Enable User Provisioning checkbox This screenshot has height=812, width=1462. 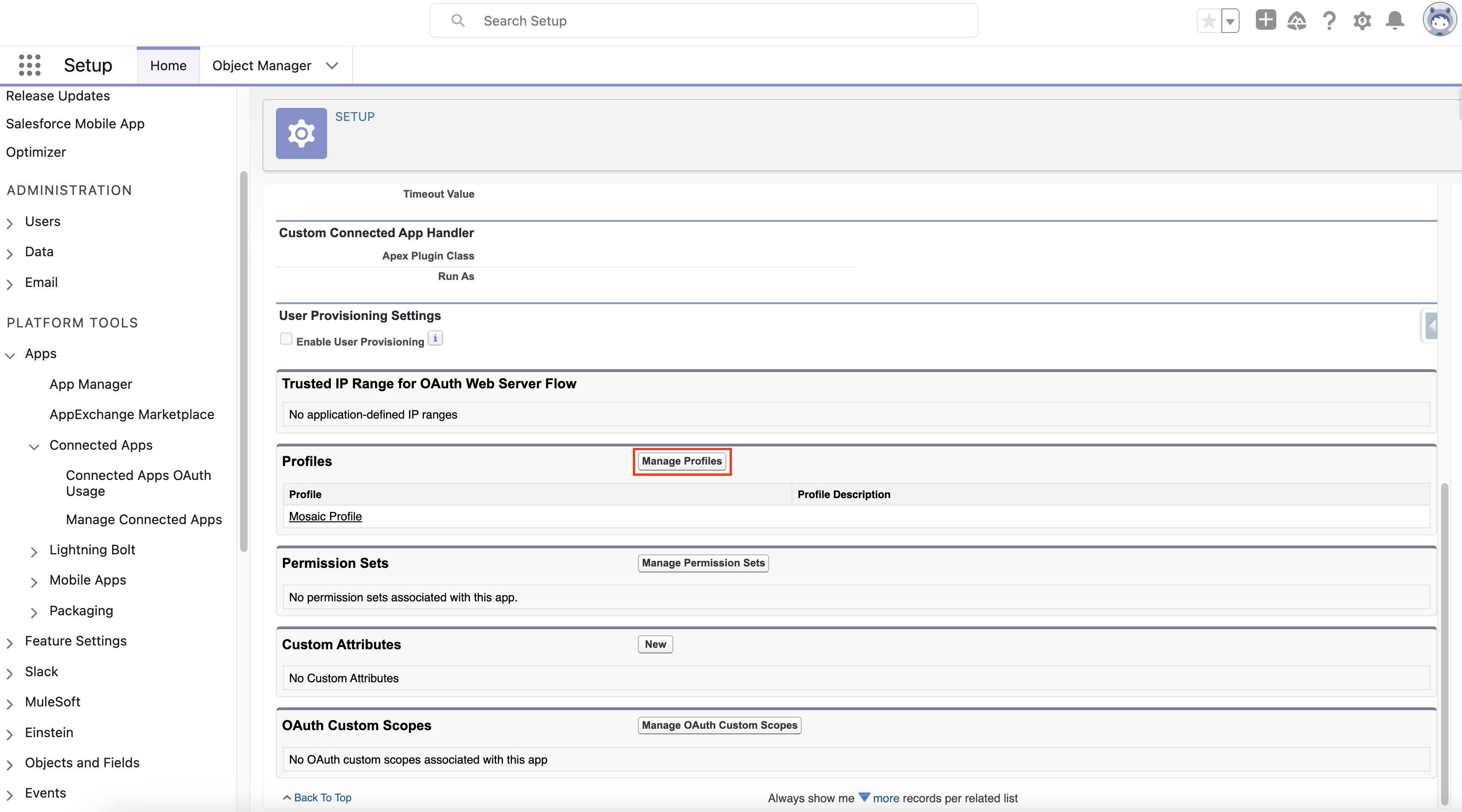click(x=286, y=339)
